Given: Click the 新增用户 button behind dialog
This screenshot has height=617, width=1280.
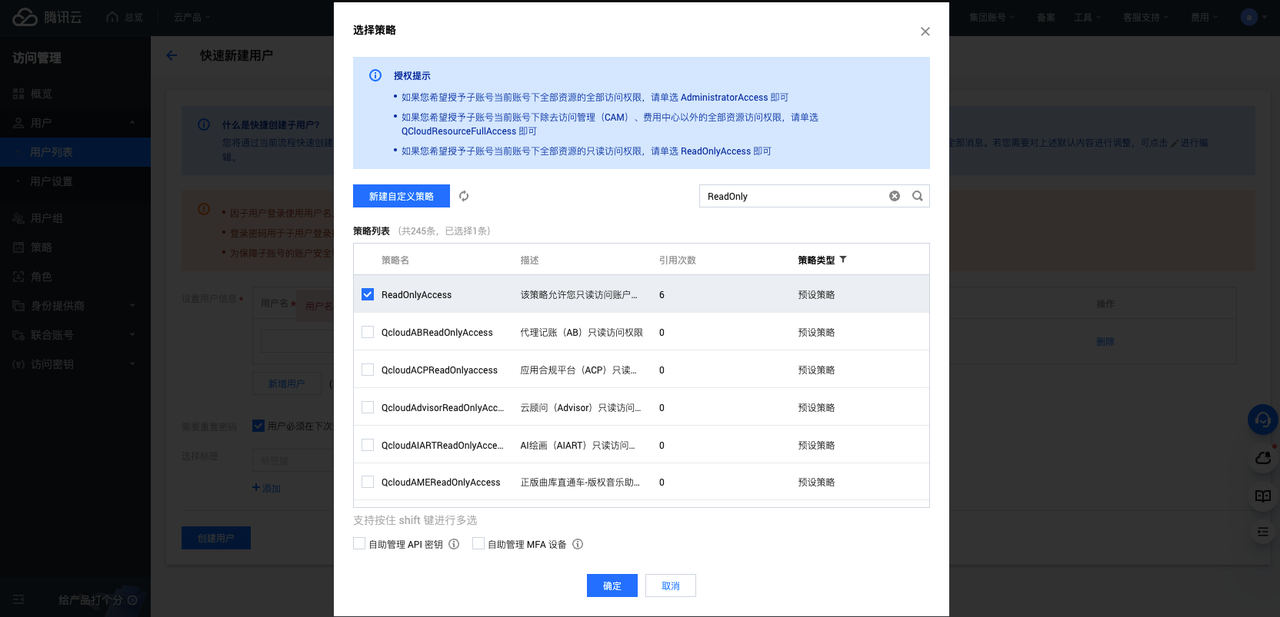Looking at the screenshot, I should point(286,383).
